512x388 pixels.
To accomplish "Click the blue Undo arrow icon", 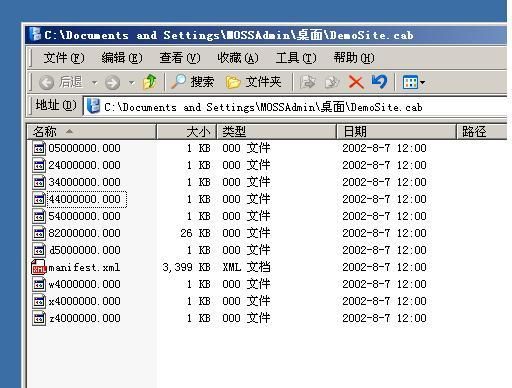I will click(380, 81).
